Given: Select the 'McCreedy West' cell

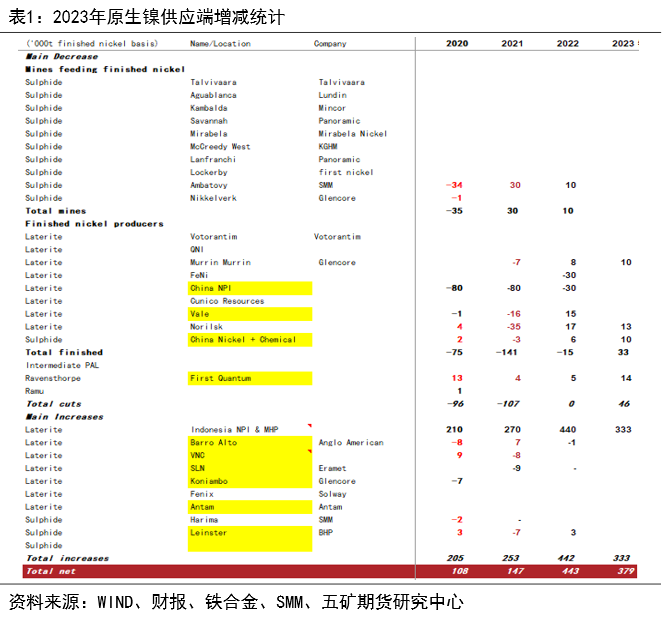Looking at the screenshot, I should click(220, 146).
